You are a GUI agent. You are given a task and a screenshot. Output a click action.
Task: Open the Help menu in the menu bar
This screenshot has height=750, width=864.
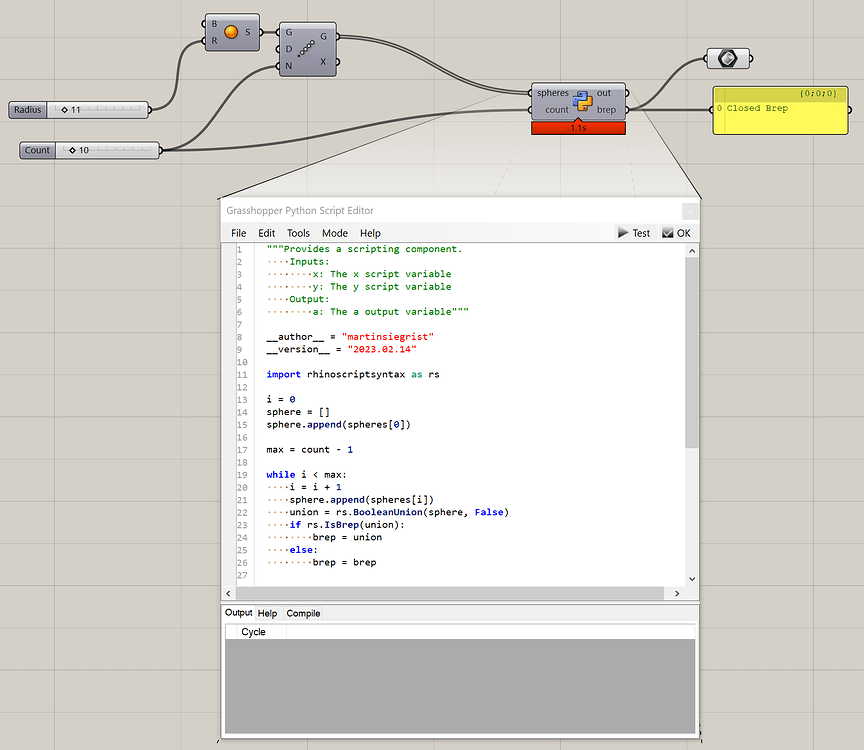(x=370, y=233)
